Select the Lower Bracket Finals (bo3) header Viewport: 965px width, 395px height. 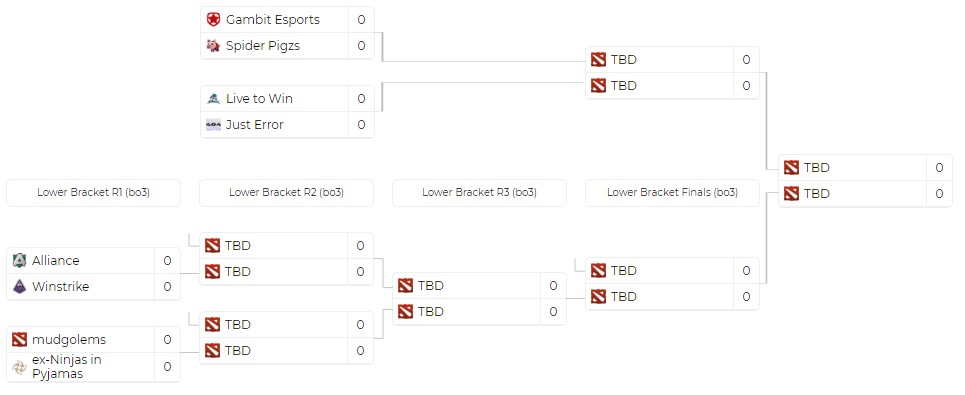[x=672, y=193]
